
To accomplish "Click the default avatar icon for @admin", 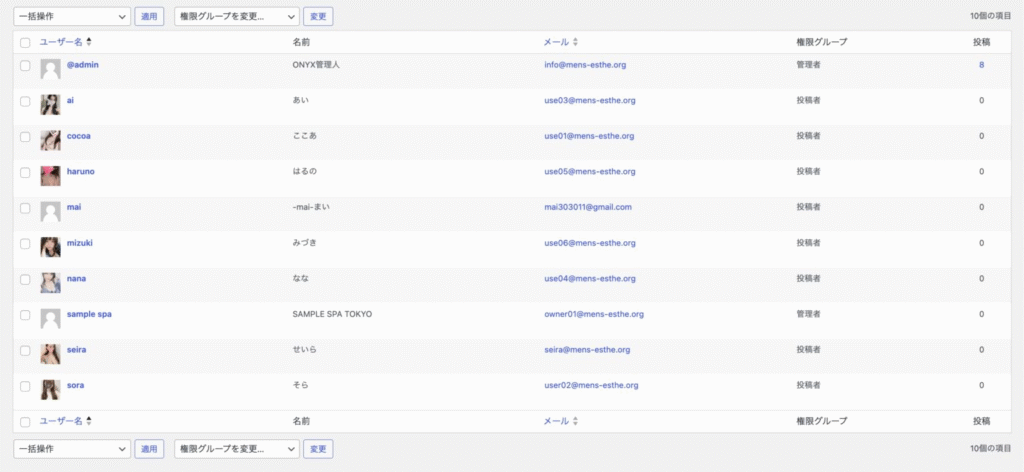I will (x=50, y=69).
